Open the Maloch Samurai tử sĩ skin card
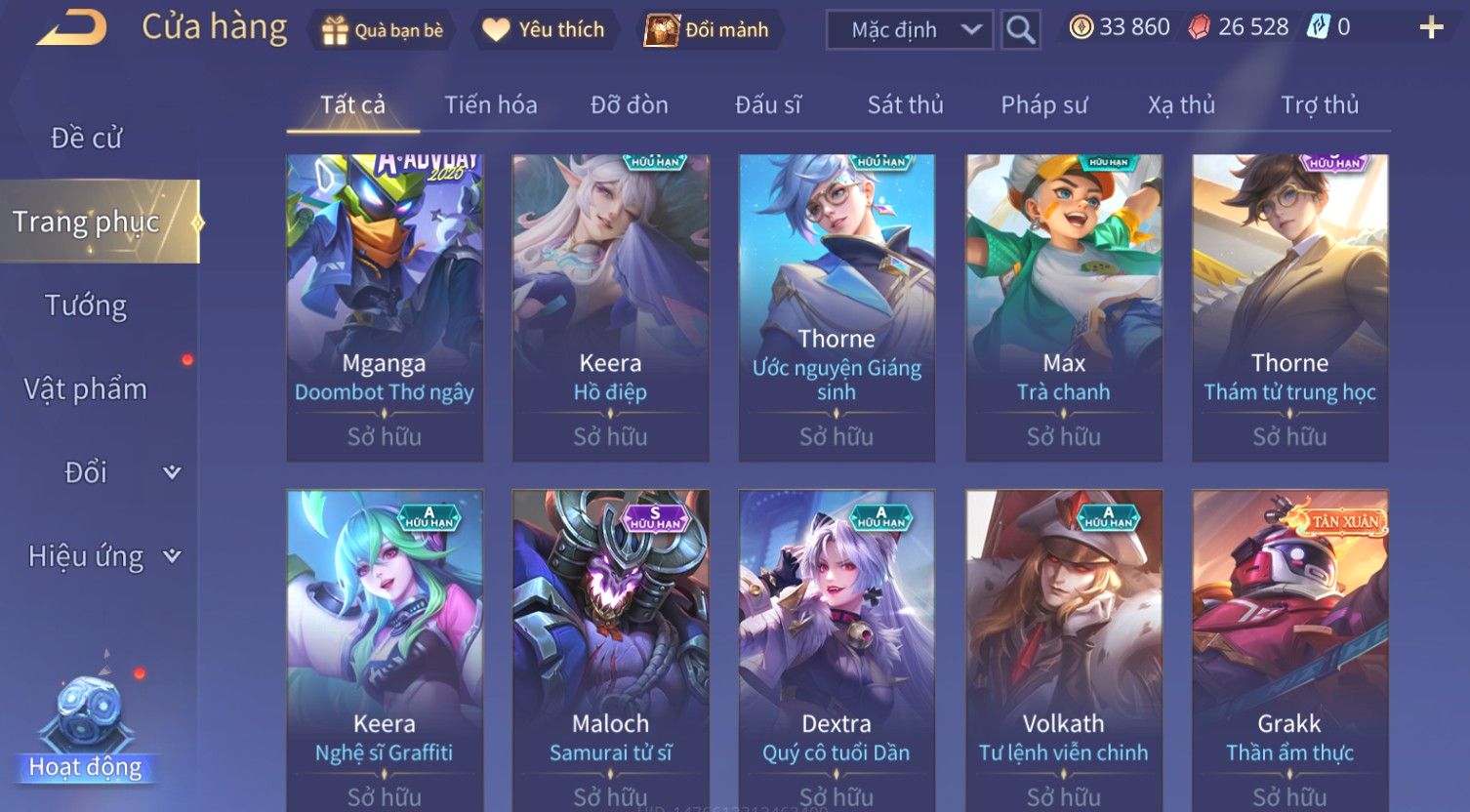This screenshot has width=1470, height=812. pos(611,651)
